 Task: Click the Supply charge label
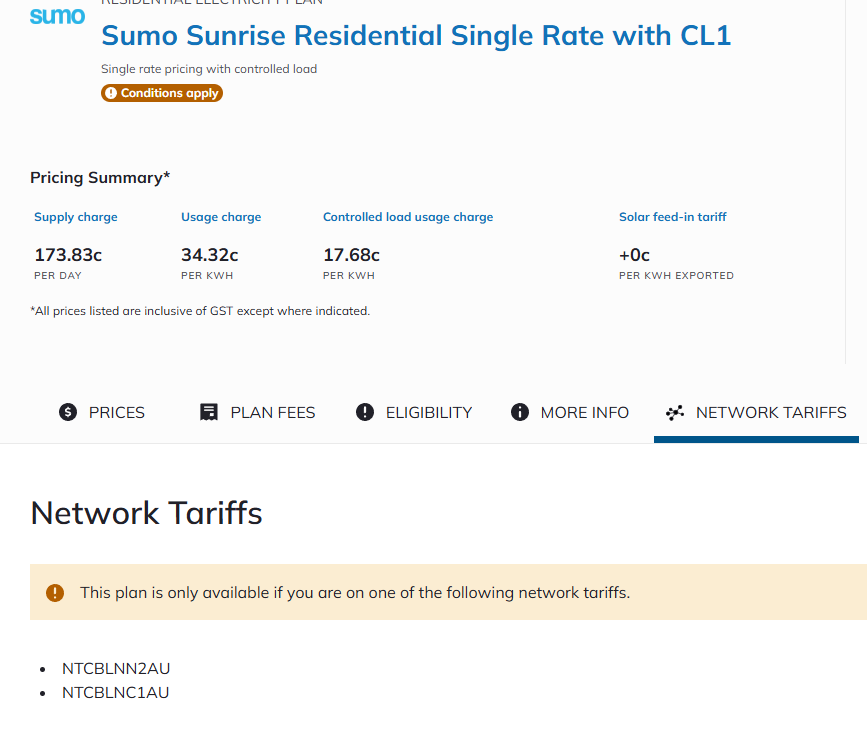76,217
